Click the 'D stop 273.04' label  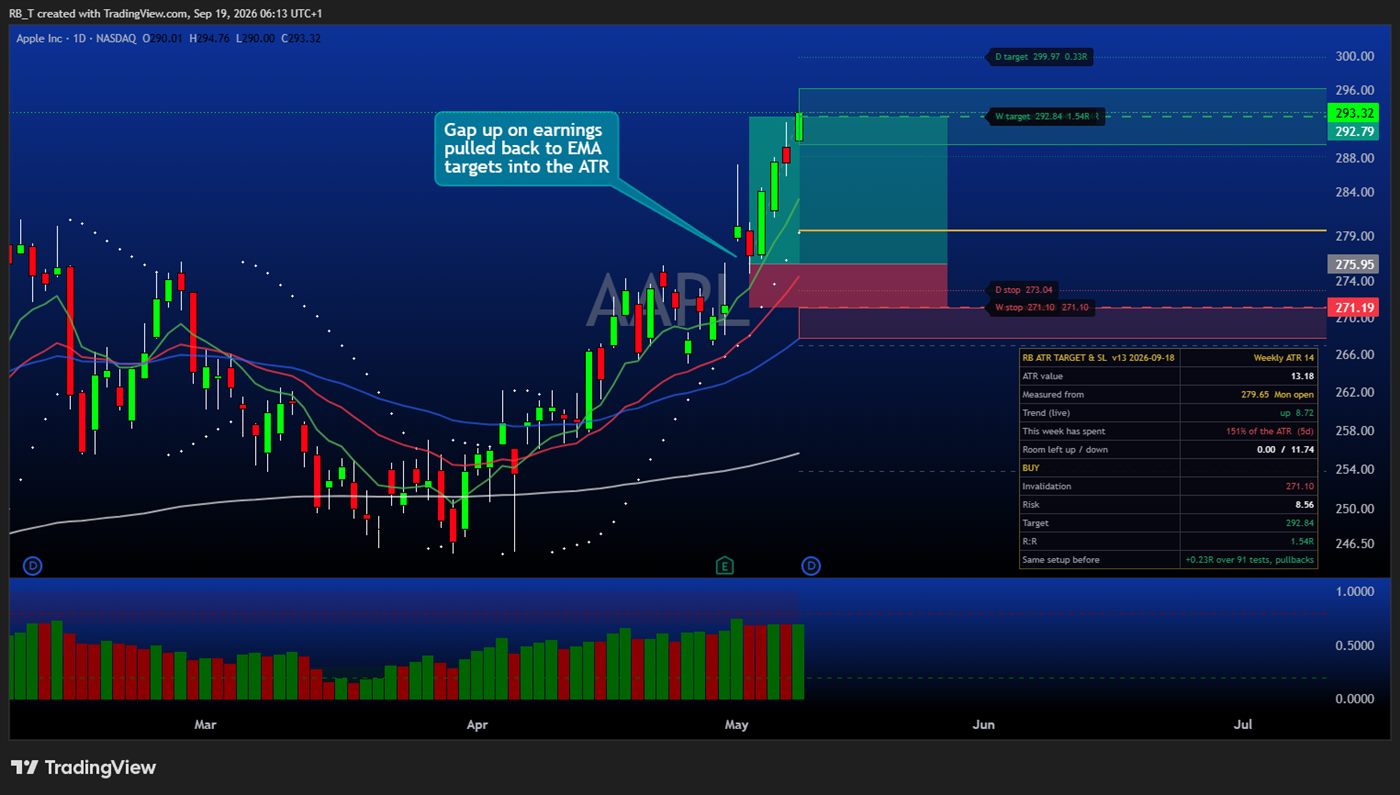click(x=1024, y=289)
